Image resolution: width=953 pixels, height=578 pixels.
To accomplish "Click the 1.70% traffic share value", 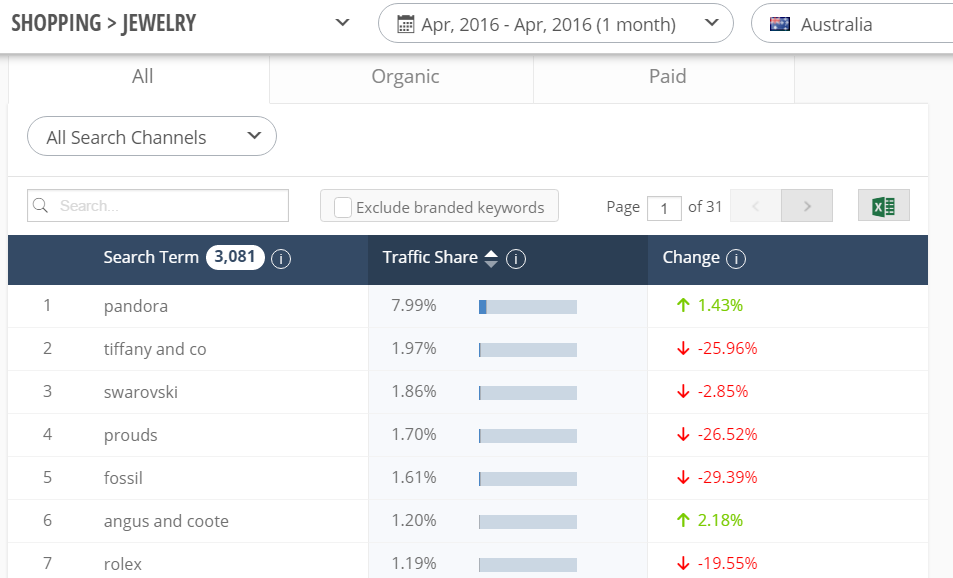I will click(x=414, y=434).
